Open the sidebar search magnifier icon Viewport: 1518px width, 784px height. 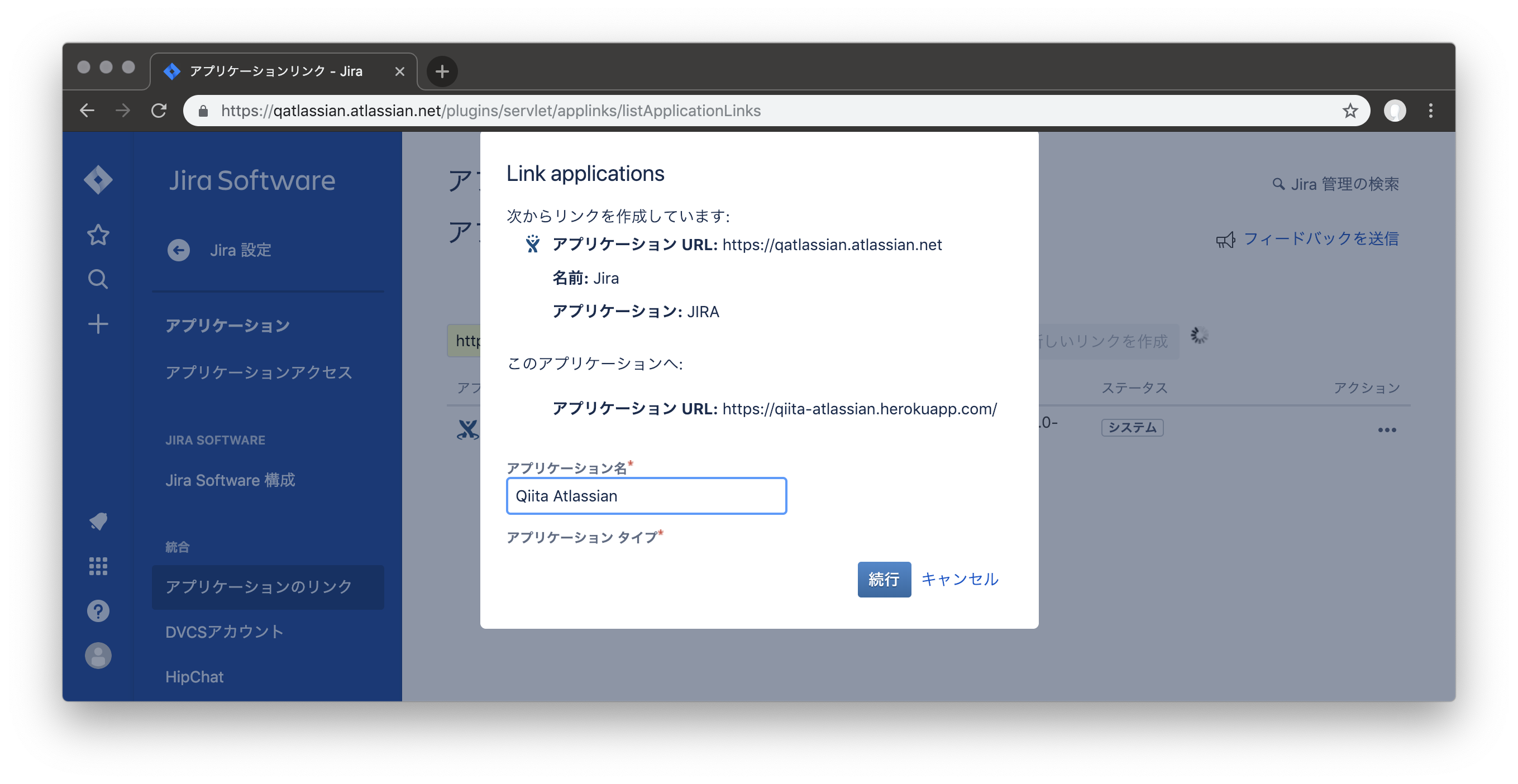(x=98, y=279)
